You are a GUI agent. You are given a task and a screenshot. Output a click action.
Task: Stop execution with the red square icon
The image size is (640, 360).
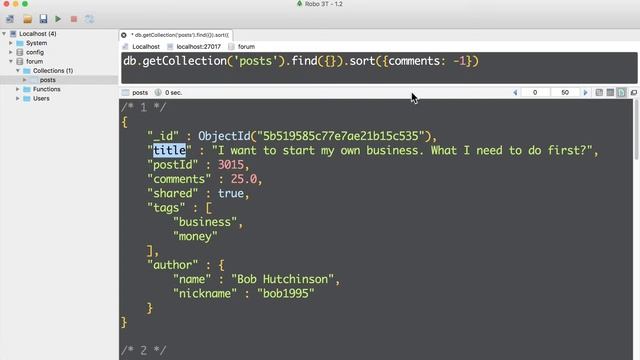(x=74, y=19)
